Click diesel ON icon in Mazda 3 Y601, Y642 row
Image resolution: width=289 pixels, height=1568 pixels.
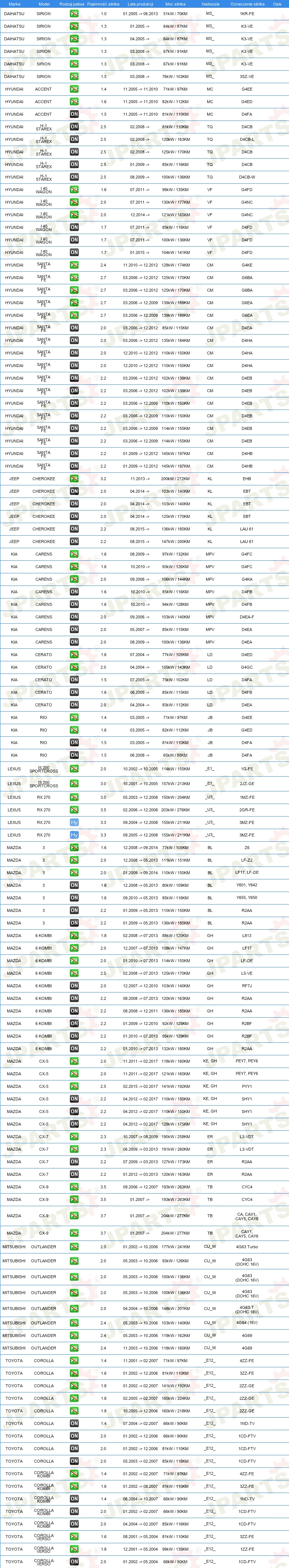74,885
